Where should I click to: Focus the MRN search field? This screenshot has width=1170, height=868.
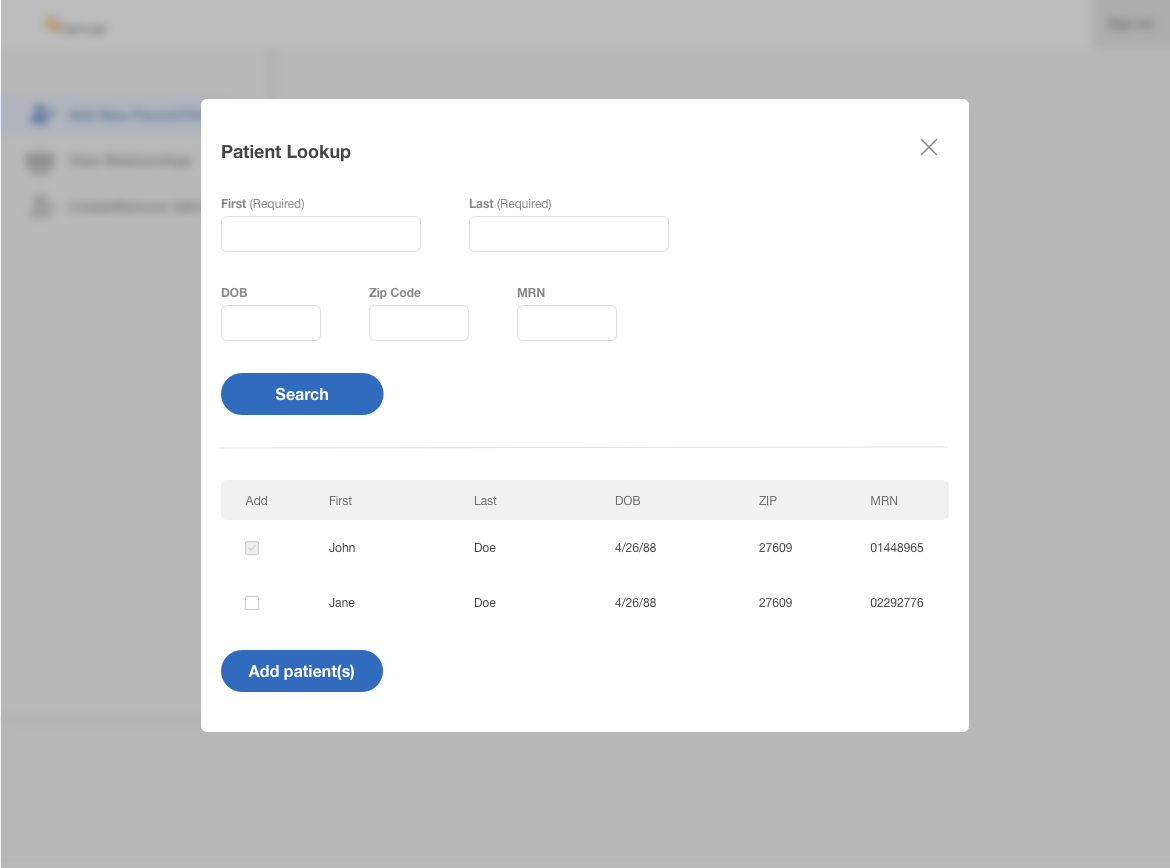pyautogui.click(x=566, y=323)
